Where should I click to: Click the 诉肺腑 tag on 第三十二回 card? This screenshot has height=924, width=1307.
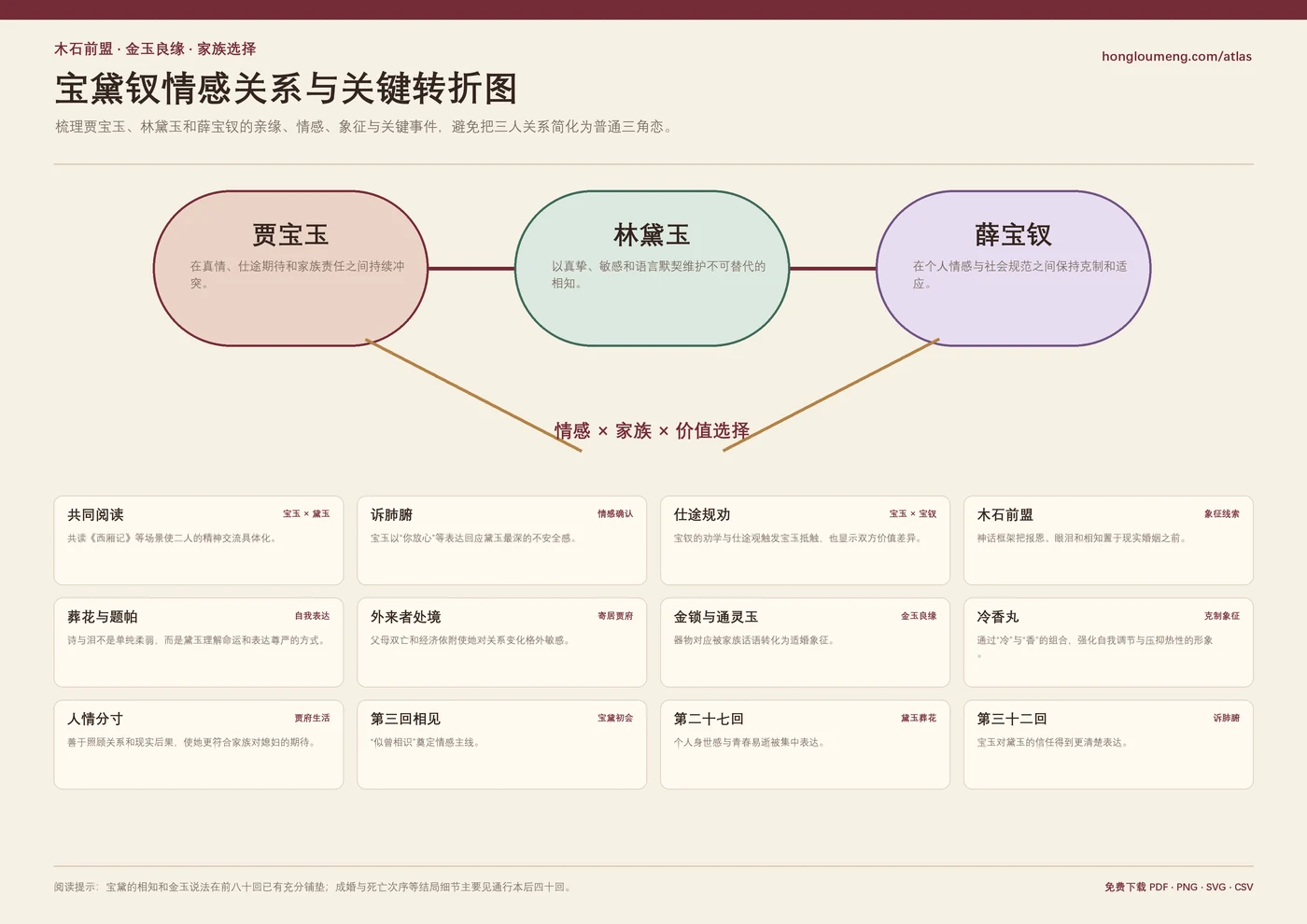1227,719
